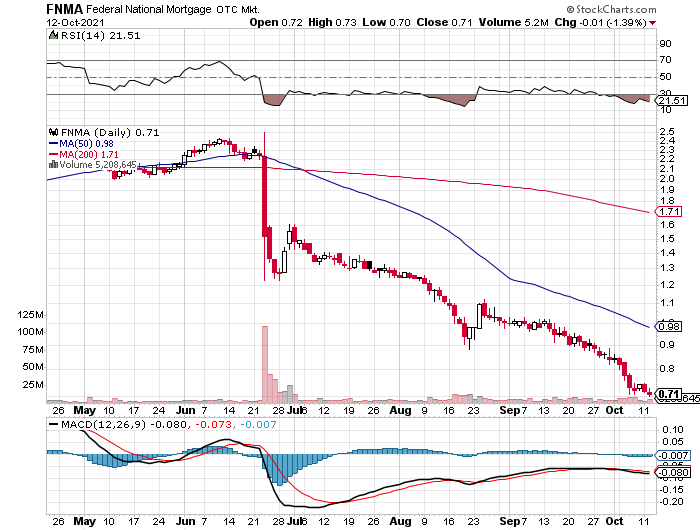Image resolution: width=700 pixels, height=530 pixels.
Task: Click the Volume 5,208,645 legend entry
Action: pyautogui.click(x=98, y=164)
